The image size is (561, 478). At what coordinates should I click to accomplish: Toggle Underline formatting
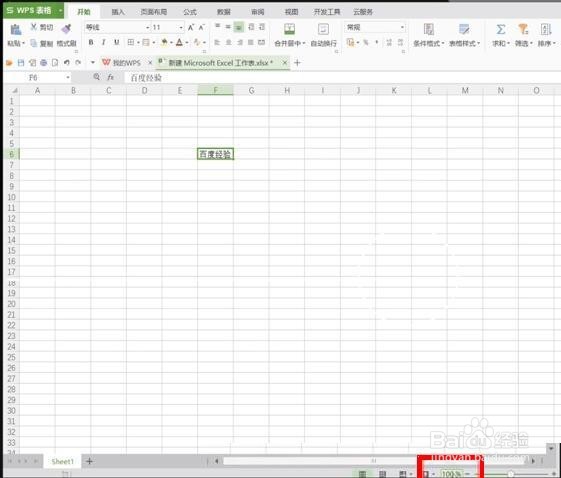[x=116, y=42]
